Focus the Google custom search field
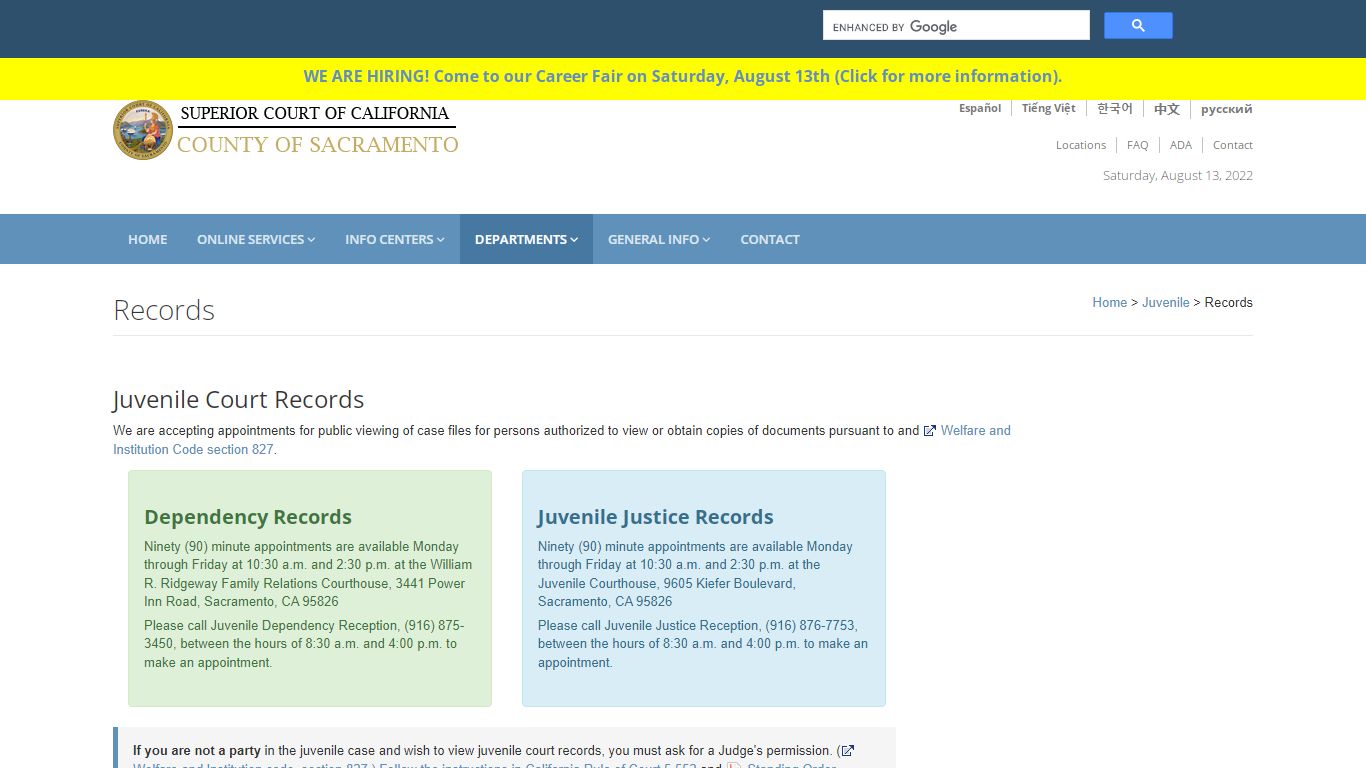 956,26
